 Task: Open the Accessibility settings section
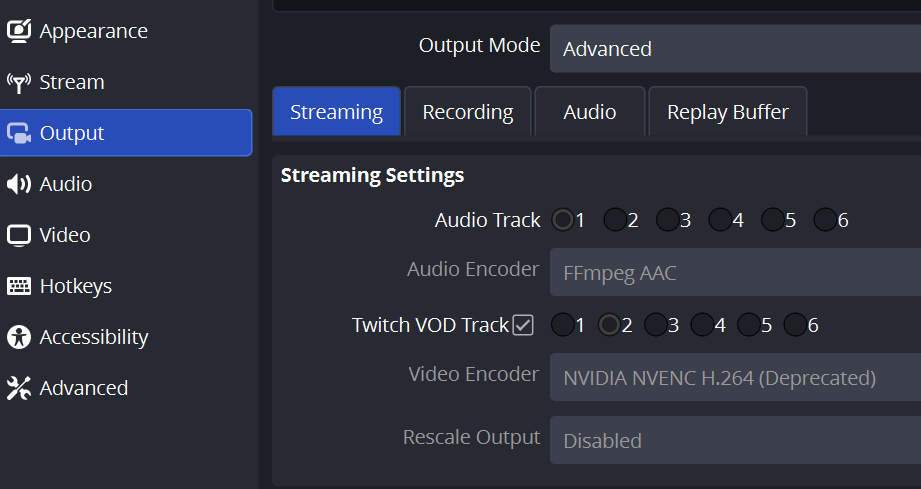coord(93,337)
